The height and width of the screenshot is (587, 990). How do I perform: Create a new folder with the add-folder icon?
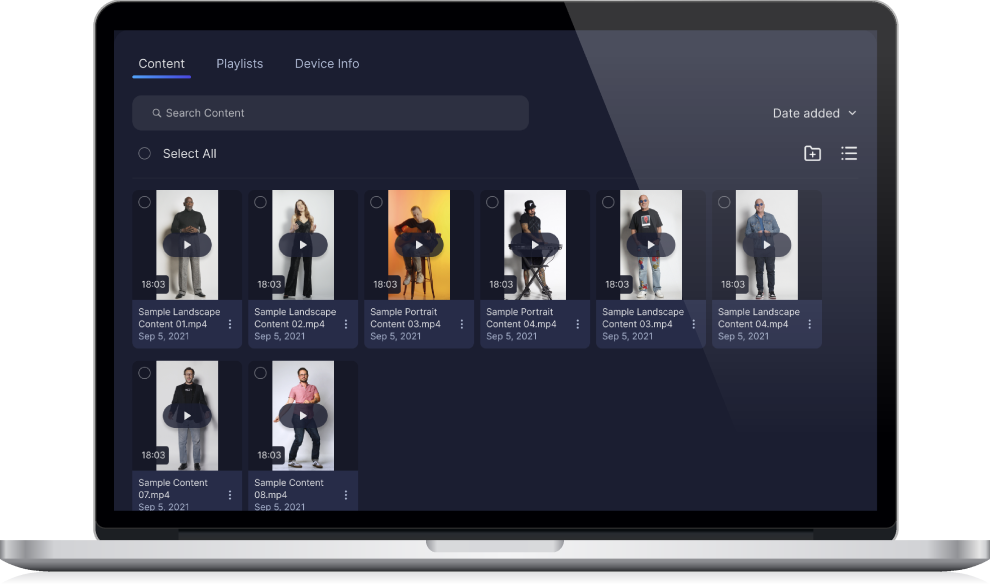coord(812,153)
